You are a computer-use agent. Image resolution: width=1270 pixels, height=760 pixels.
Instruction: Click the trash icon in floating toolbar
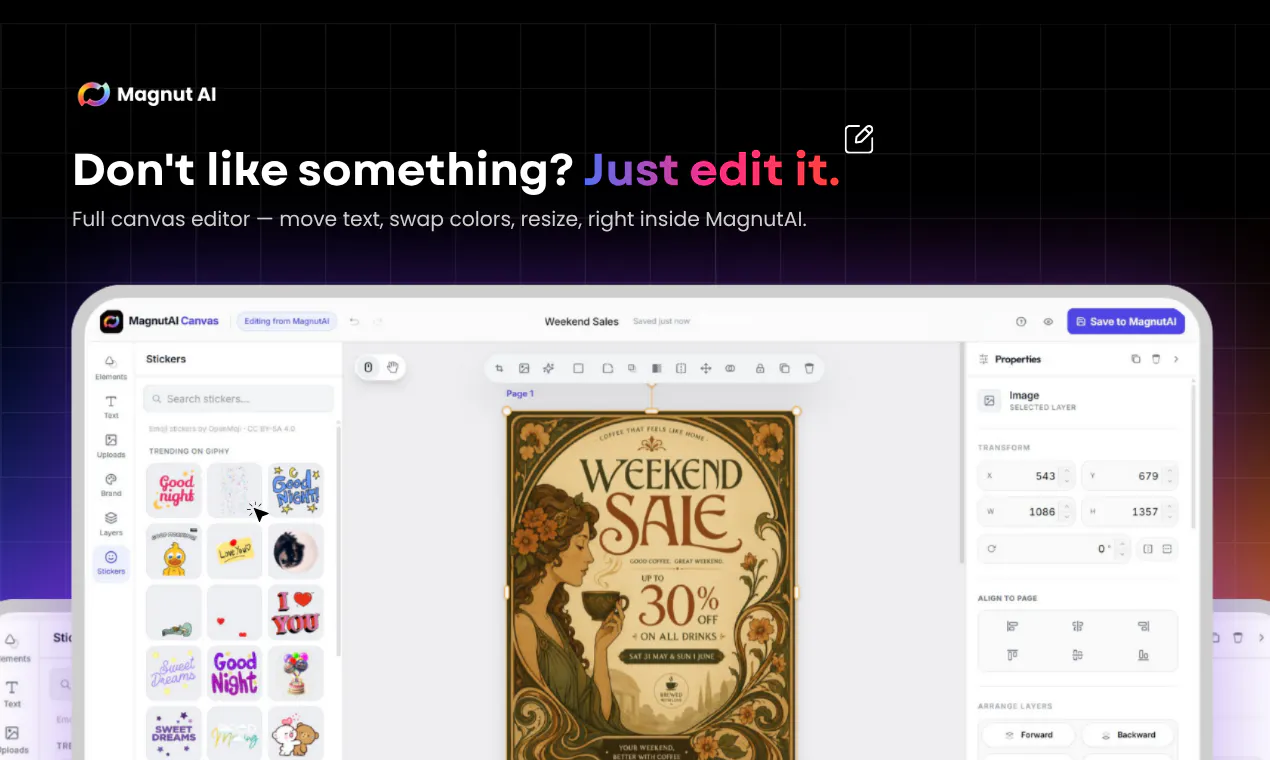click(809, 368)
